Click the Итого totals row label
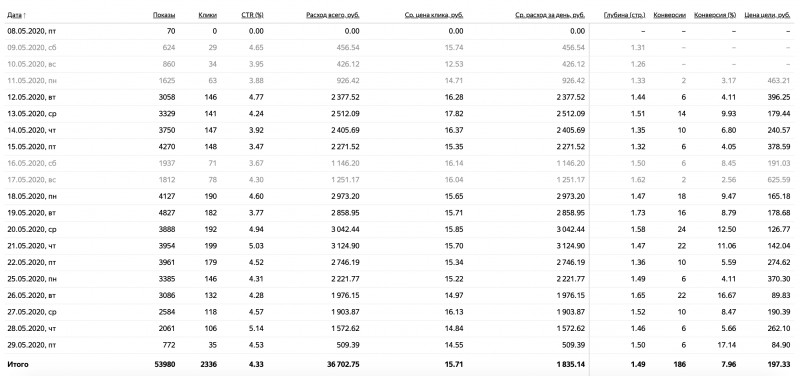This screenshot has height=376, width=800. [17, 364]
